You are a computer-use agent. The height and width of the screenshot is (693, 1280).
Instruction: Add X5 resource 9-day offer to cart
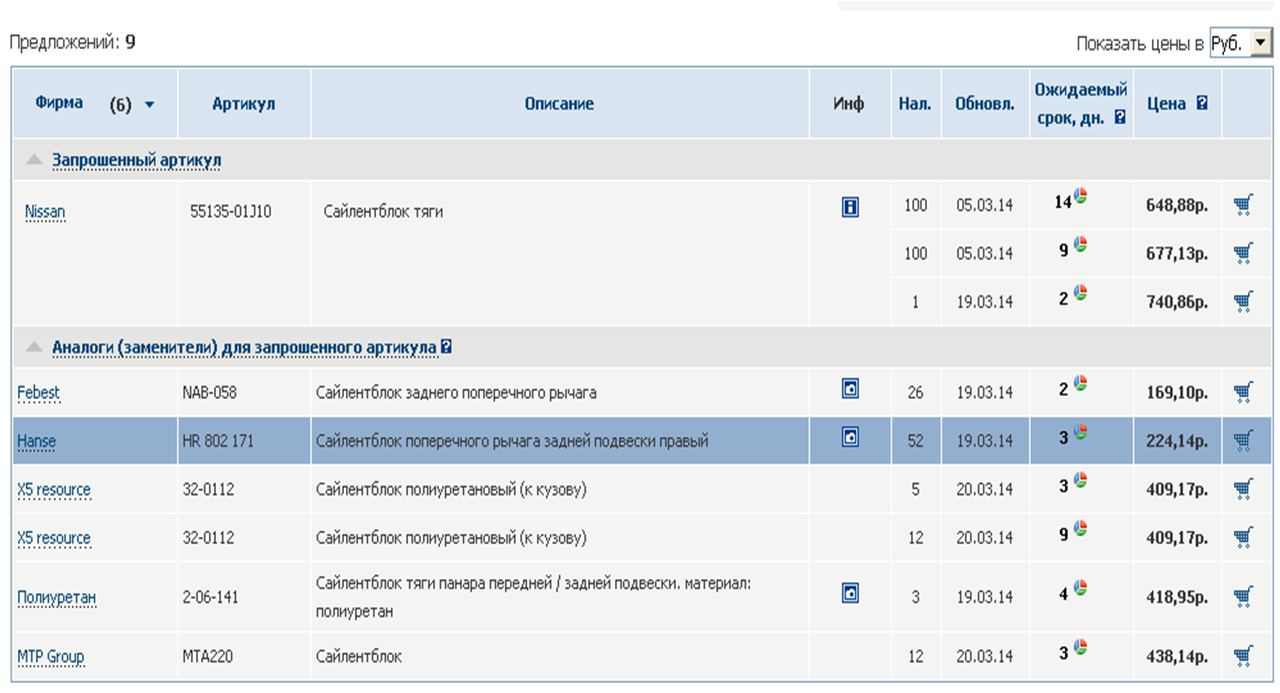click(x=1243, y=538)
